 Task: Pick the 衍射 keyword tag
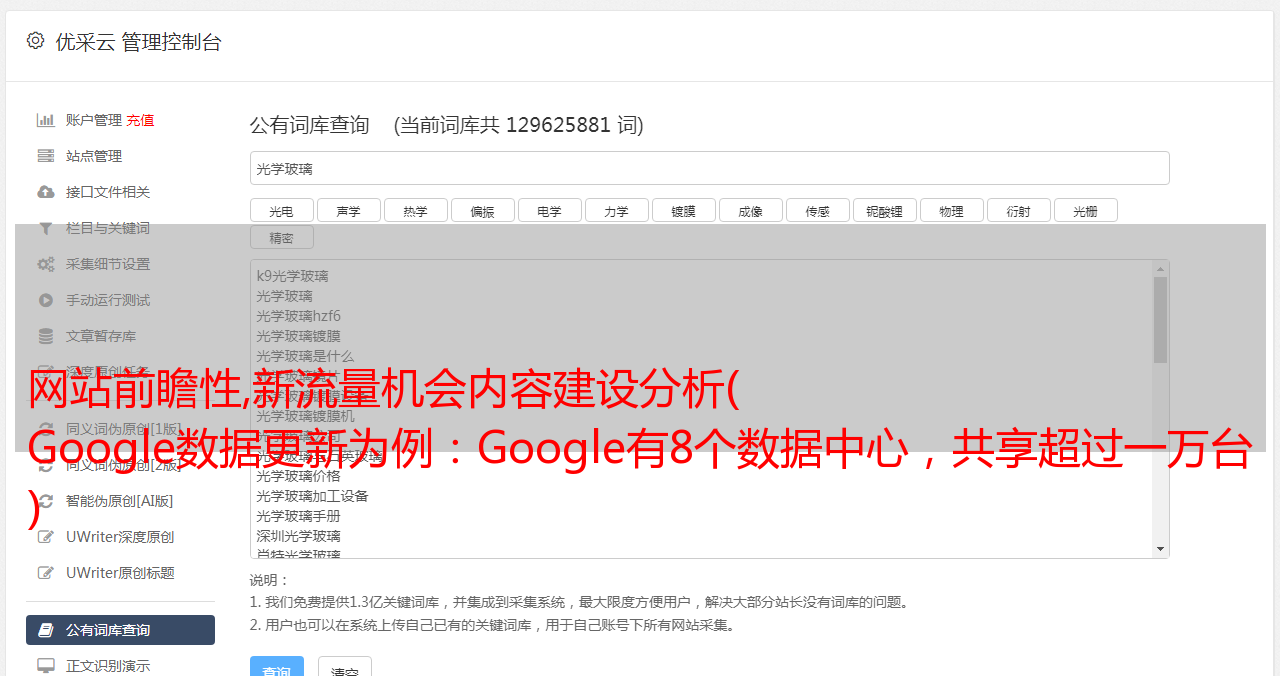(x=1018, y=210)
